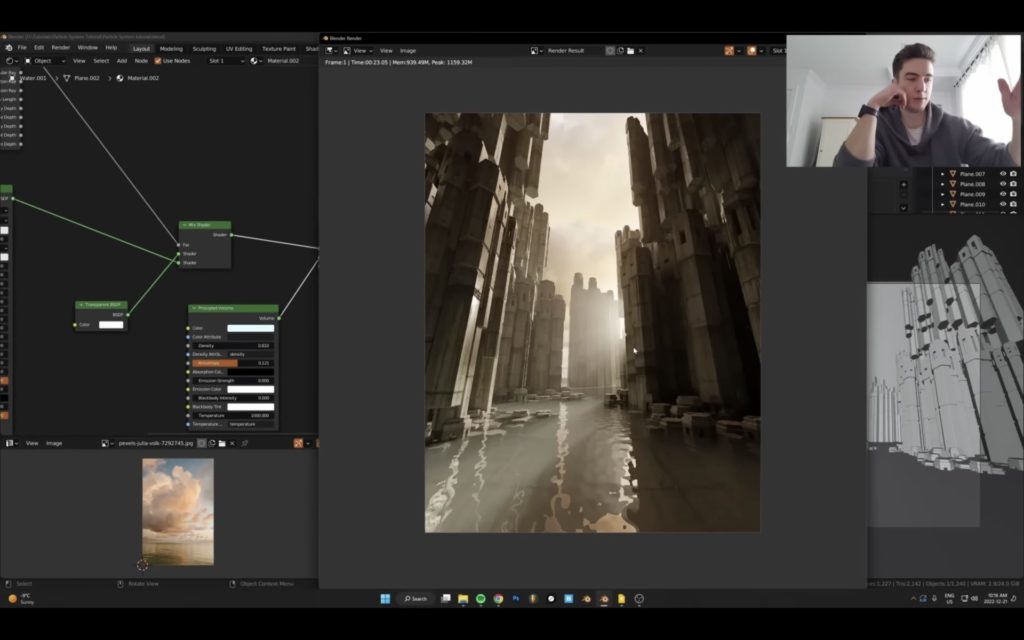Close the Render Result image with X icon
The width and height of the screenshot is (1024, 640).
click(641, 50)
